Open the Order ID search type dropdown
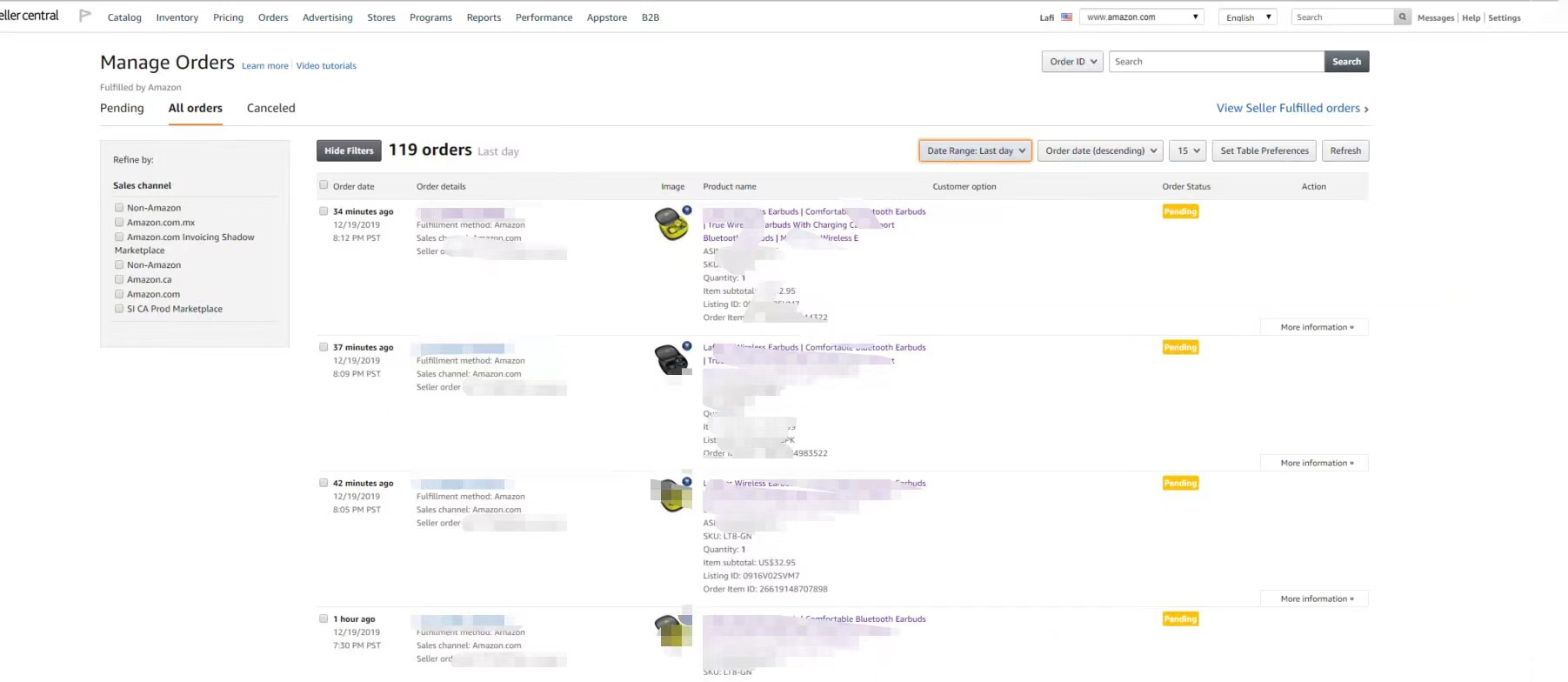 1072,62
